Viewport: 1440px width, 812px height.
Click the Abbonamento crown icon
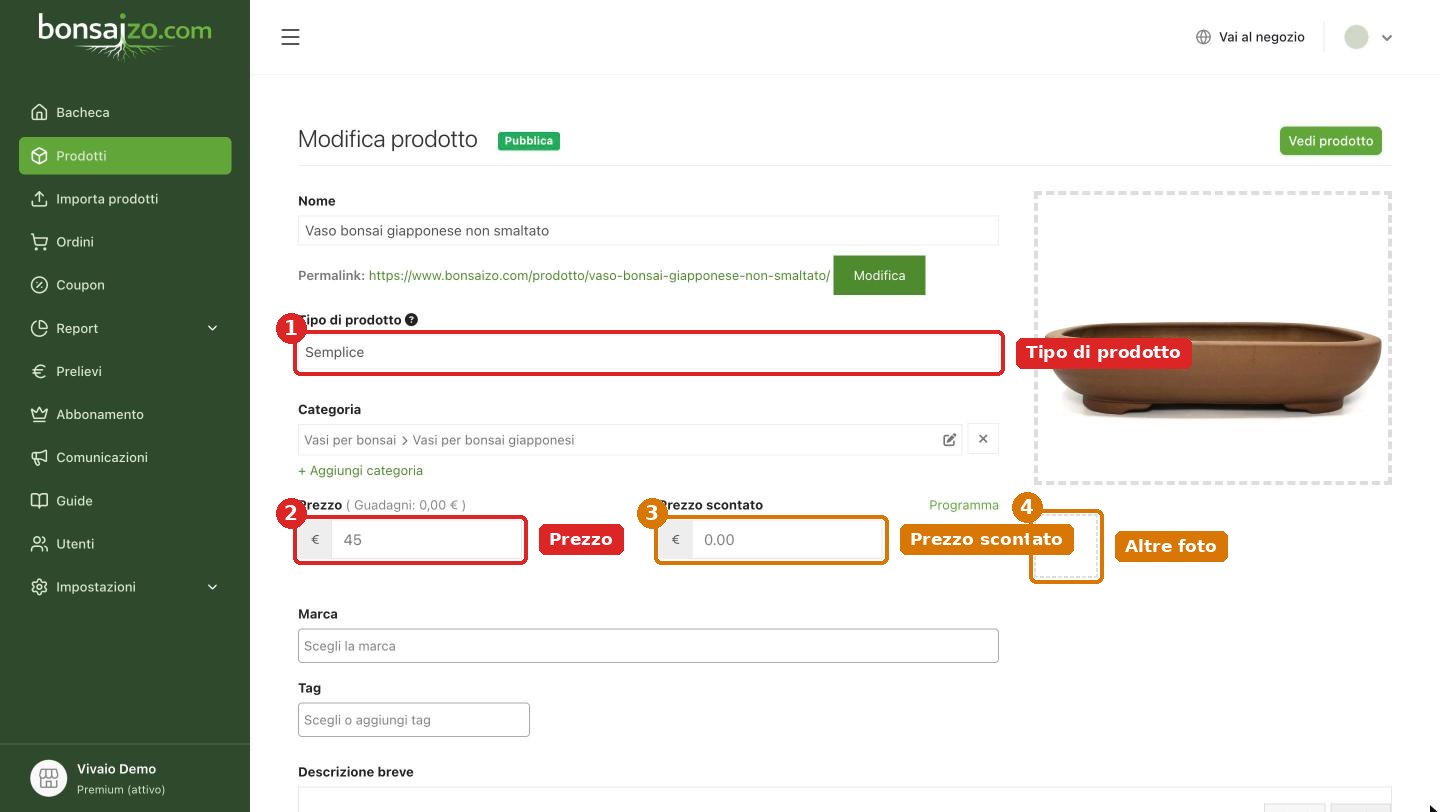[x=39, y=414]
